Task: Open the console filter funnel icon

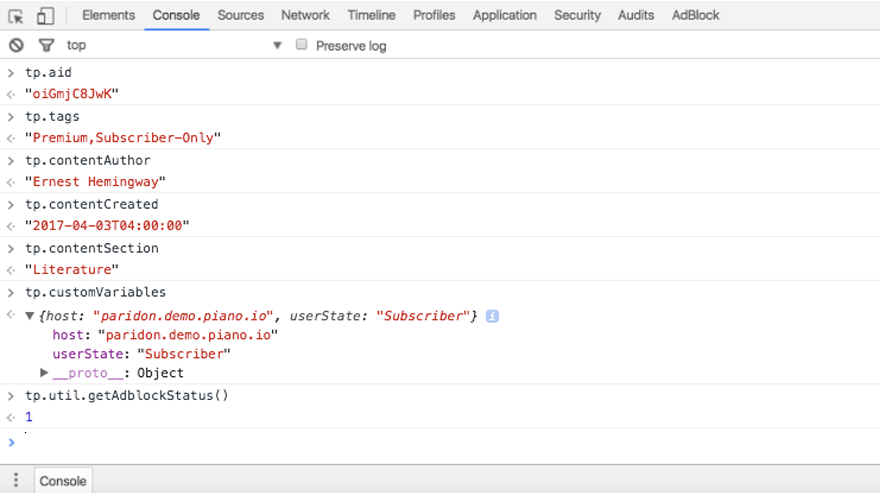Action: (x=46, y=45)
